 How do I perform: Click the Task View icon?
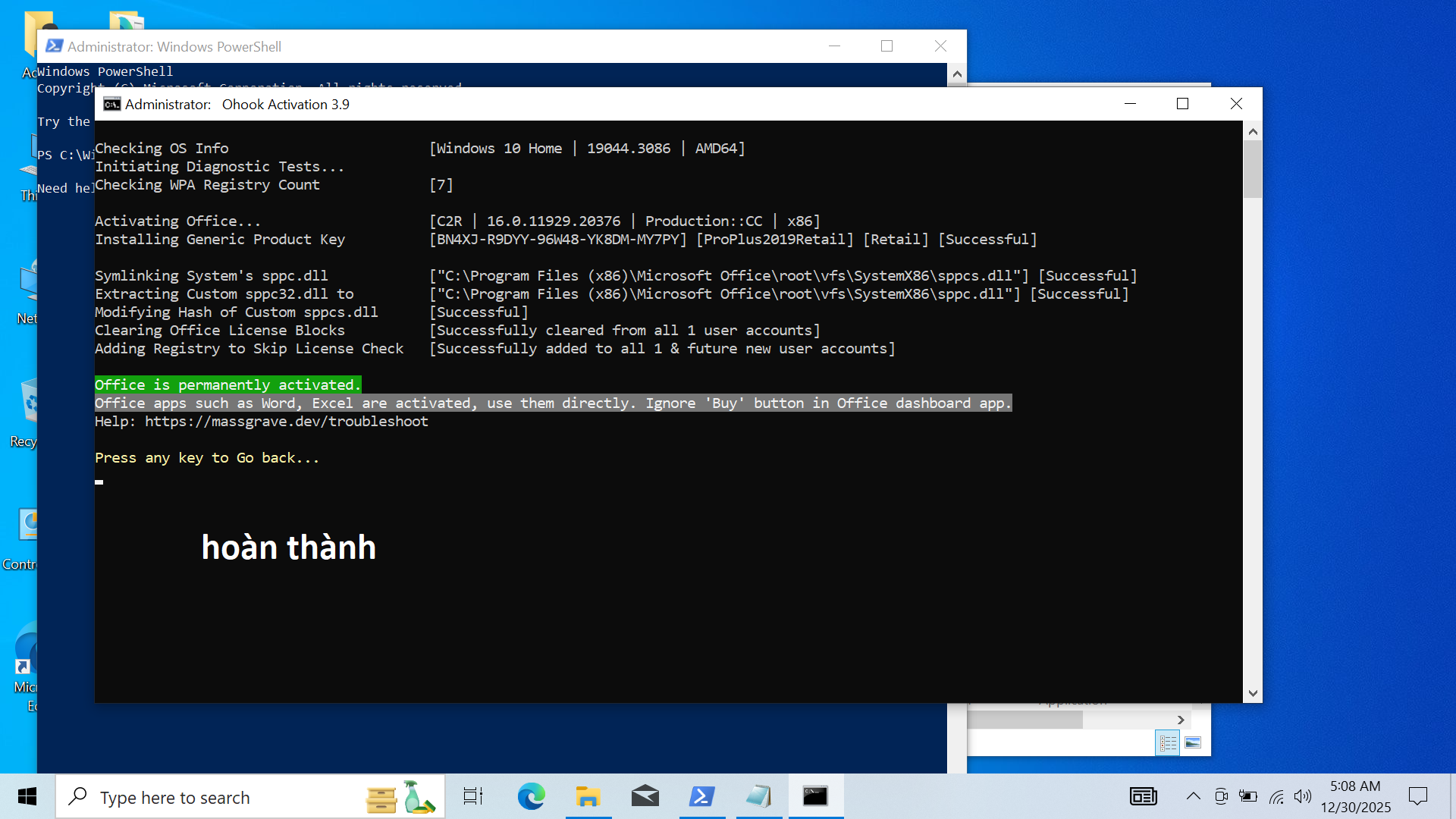pos(473,796)
